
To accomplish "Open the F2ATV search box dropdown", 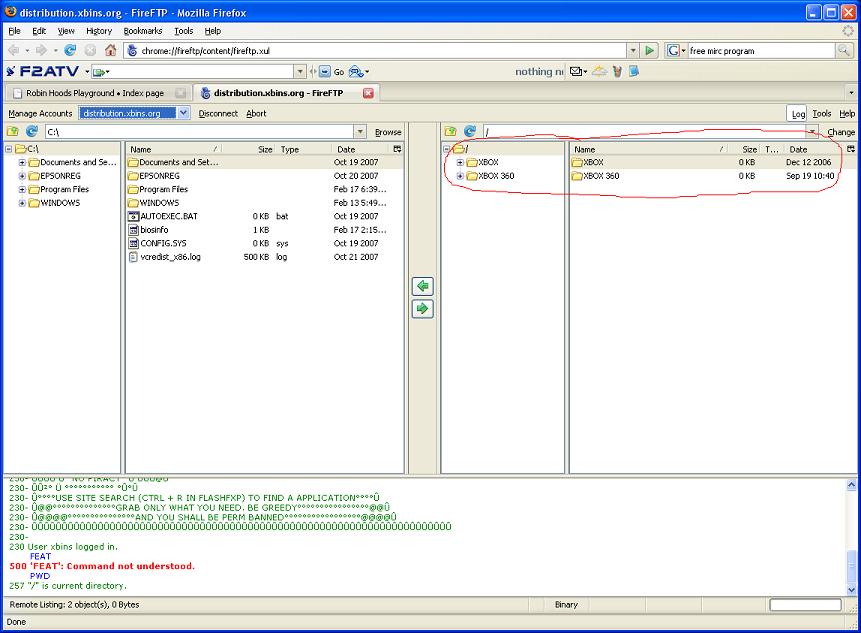I will click(x=300, y=71).
